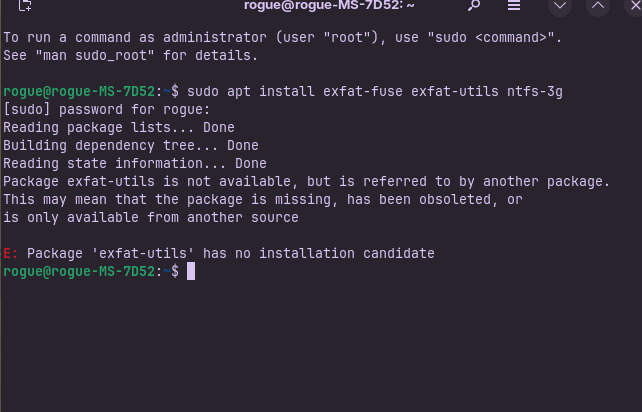The height and width of the screenshot is (412, 642).
Task: Click the rogue@rogue-MS-7D52 window title
Action: [x=329, y=5]
